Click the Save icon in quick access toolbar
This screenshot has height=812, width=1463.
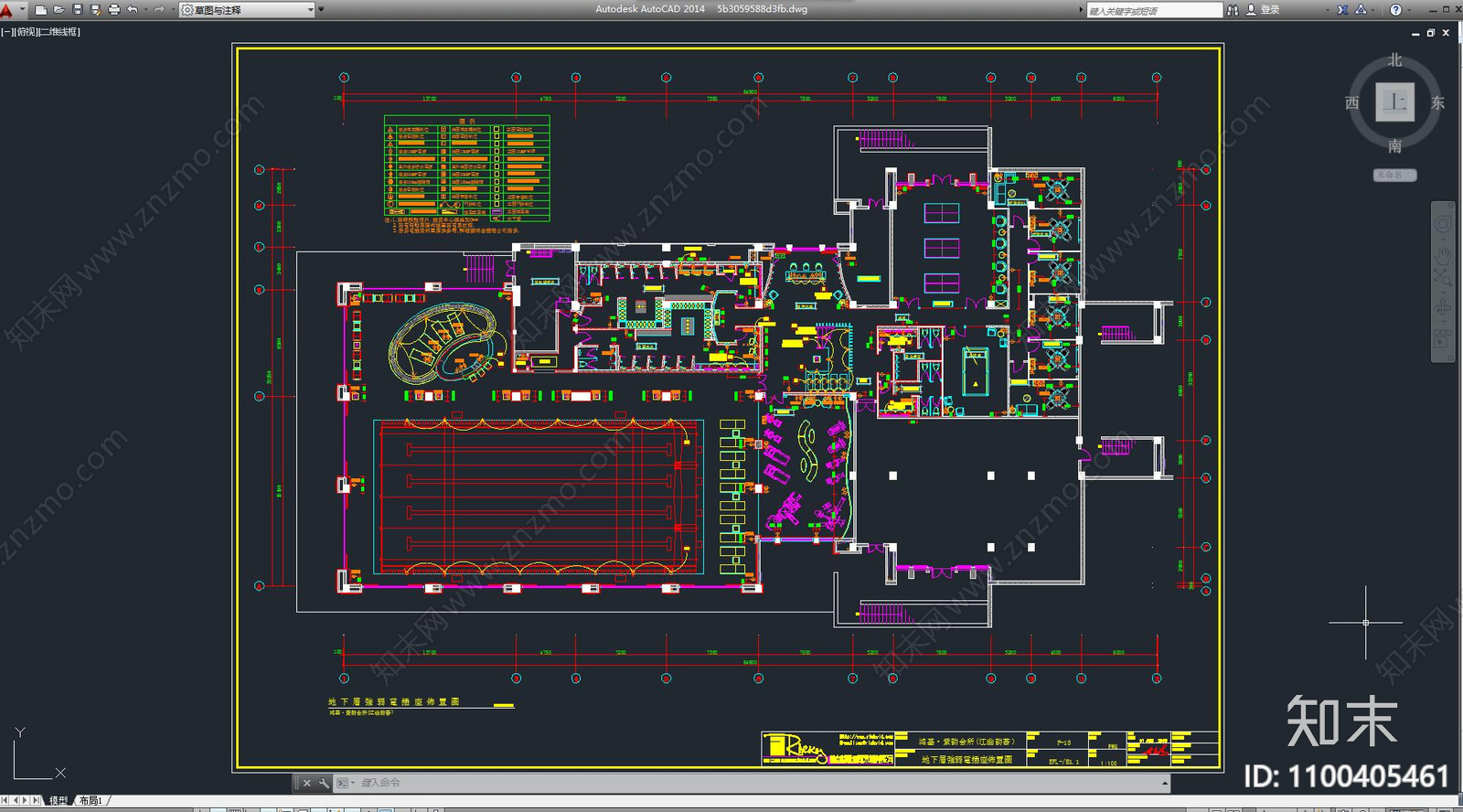coord(77,10)
